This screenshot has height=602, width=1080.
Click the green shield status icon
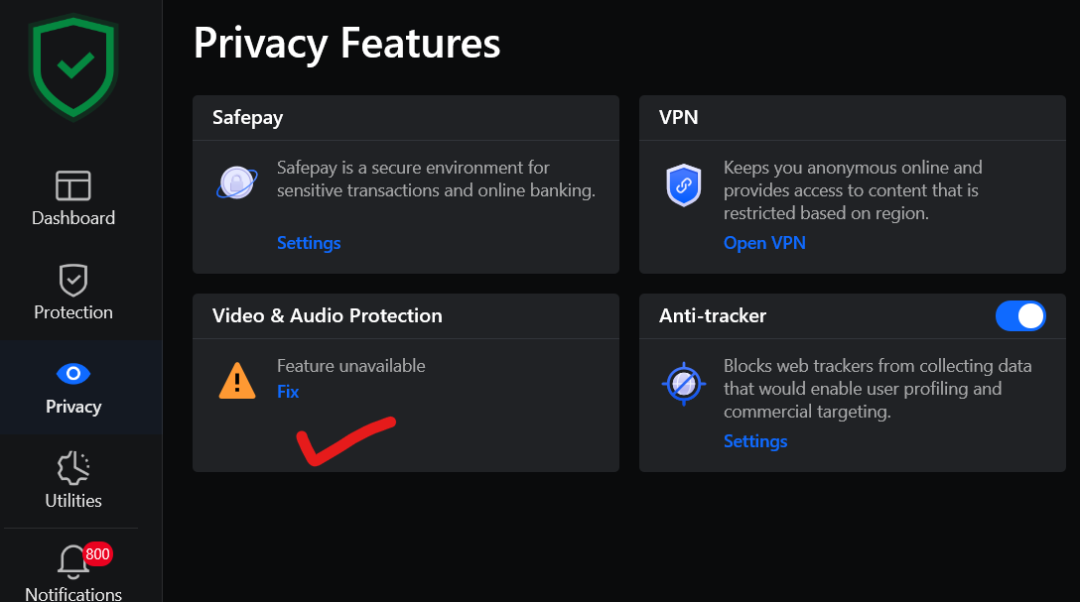73,66
